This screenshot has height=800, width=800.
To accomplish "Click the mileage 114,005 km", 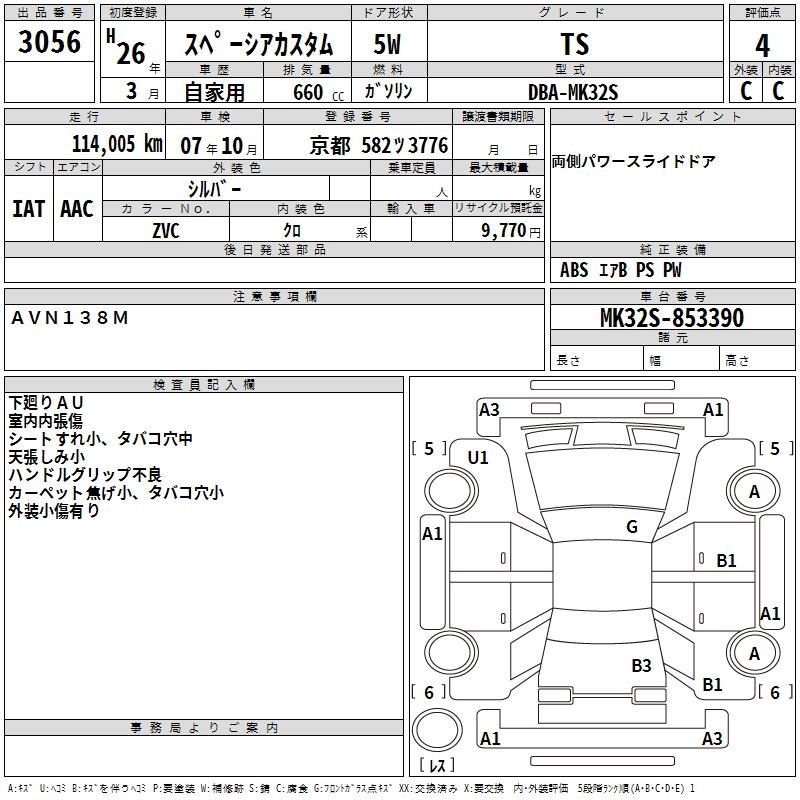I will click(117, 143).
